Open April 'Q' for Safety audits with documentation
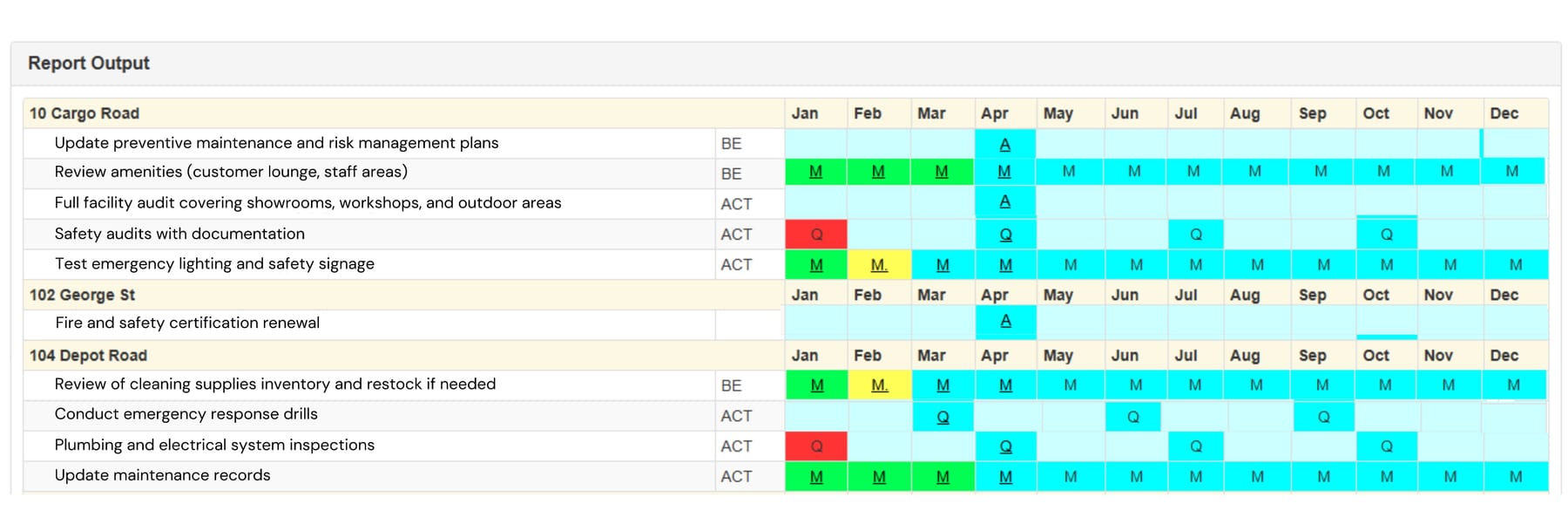The width and height of the screenshot is (1568, 531). click(1006, 235)
